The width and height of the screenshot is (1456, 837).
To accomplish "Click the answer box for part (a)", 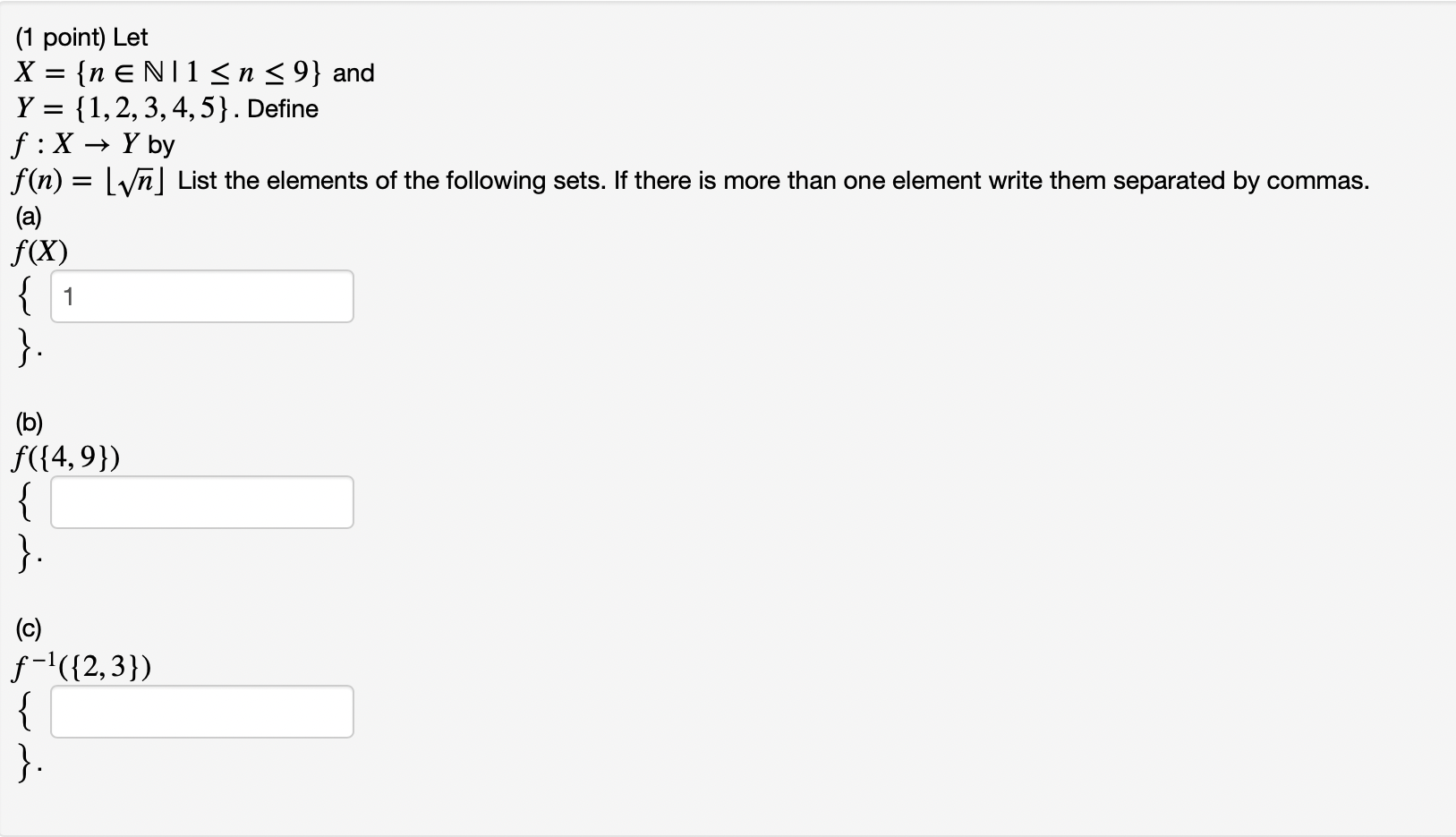I will [x=201, y=295].
